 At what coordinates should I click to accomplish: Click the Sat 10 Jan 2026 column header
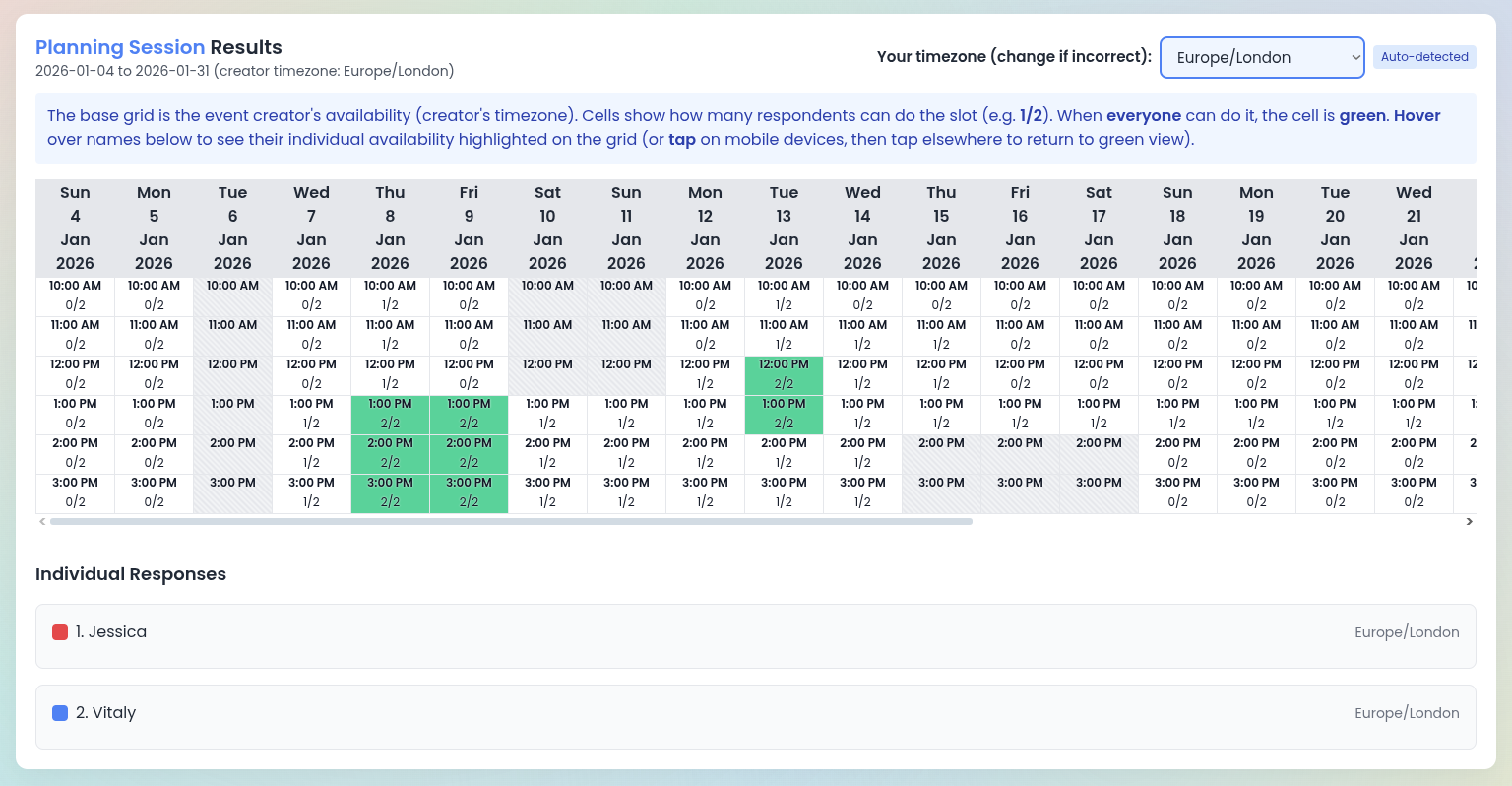pos(547,228)
